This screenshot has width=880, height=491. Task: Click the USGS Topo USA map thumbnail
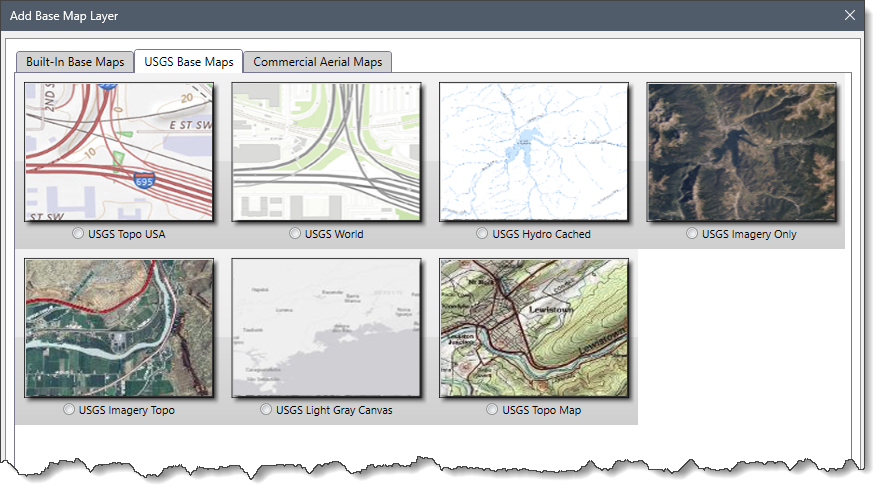click(119, 152)
